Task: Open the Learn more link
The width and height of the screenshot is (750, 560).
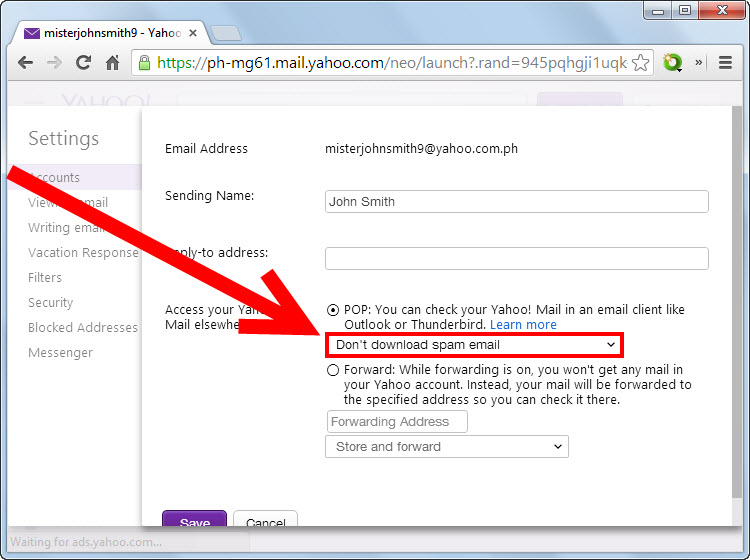Action: [523, 325]
